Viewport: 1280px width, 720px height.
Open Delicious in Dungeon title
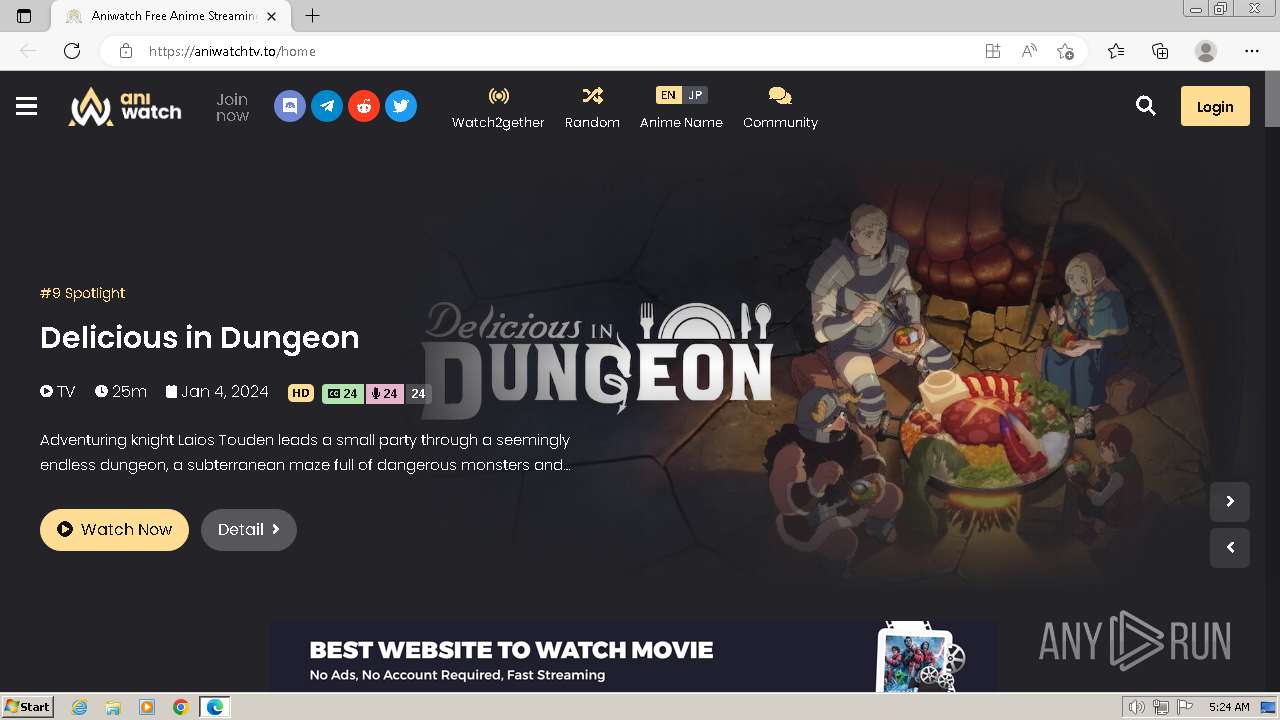[200, 338]
